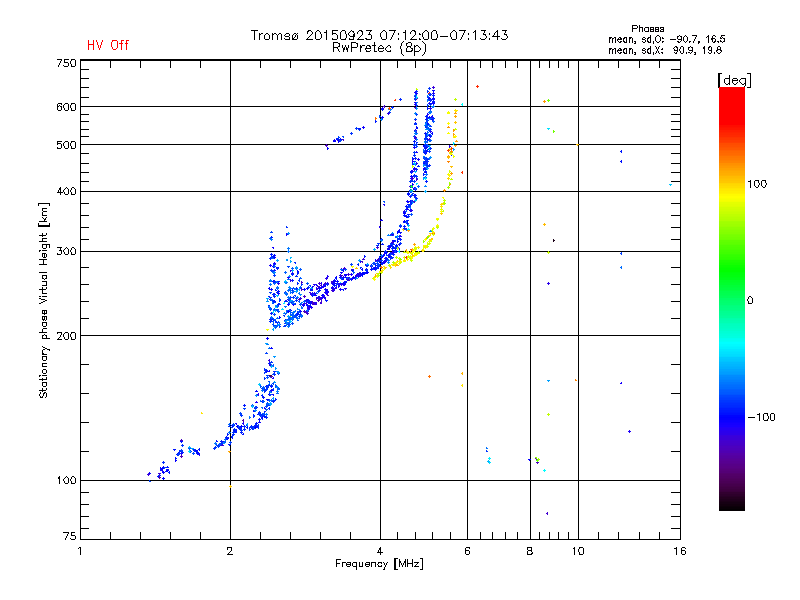Click x-axis tick label '16'
The height and width of the screenshot is (600, 800).
[680, 551]
